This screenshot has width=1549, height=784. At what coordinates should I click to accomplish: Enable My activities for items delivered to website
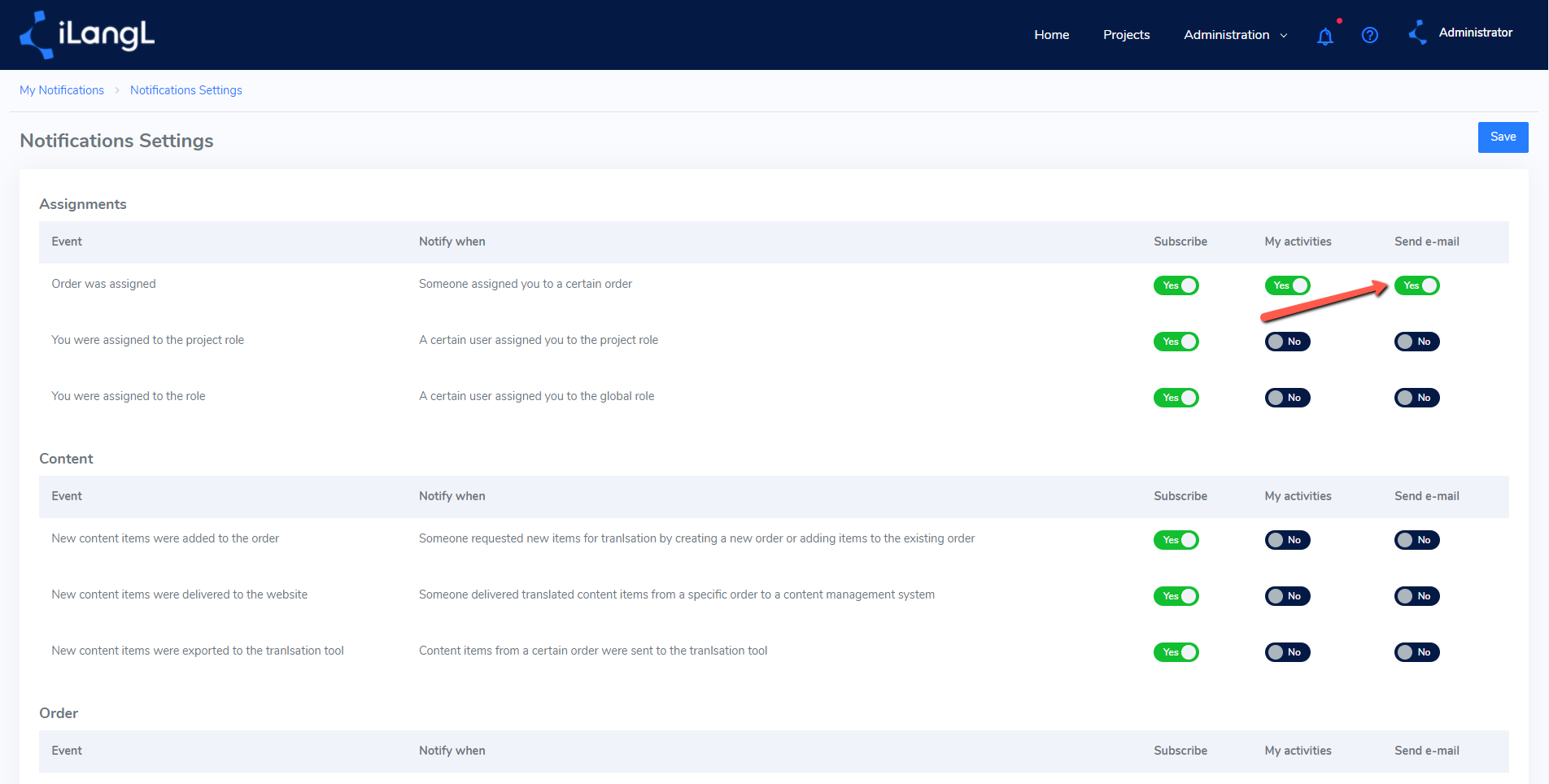1287,596
